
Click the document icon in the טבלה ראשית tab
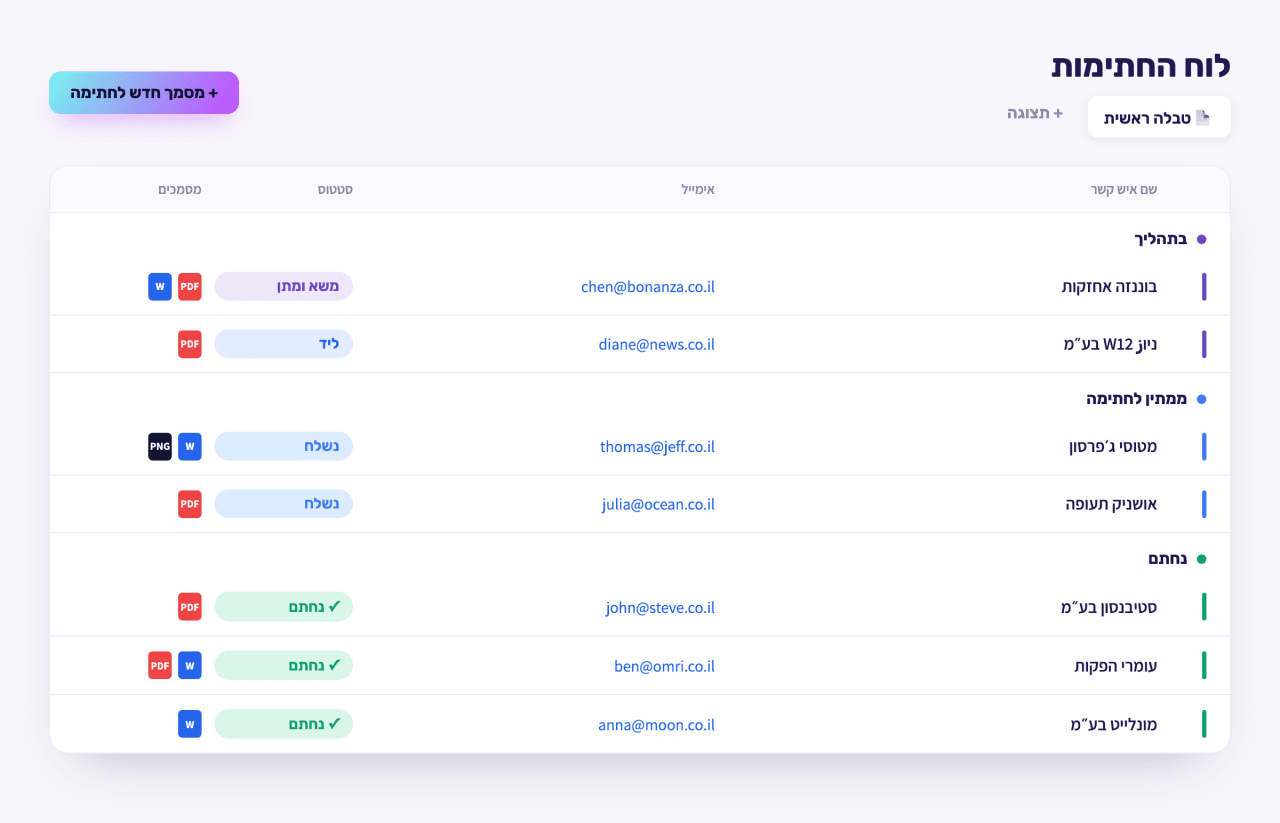click(1203, 118)
